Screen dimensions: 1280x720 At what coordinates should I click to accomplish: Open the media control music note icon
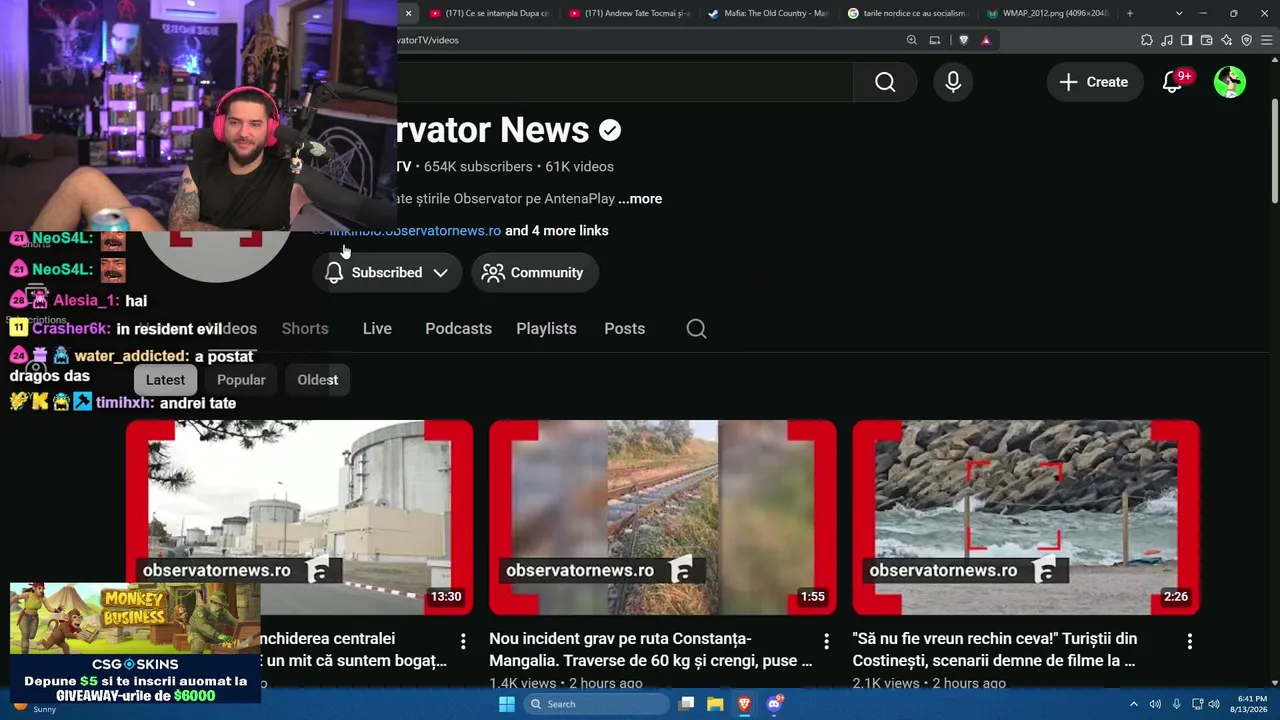(1167, 40)
